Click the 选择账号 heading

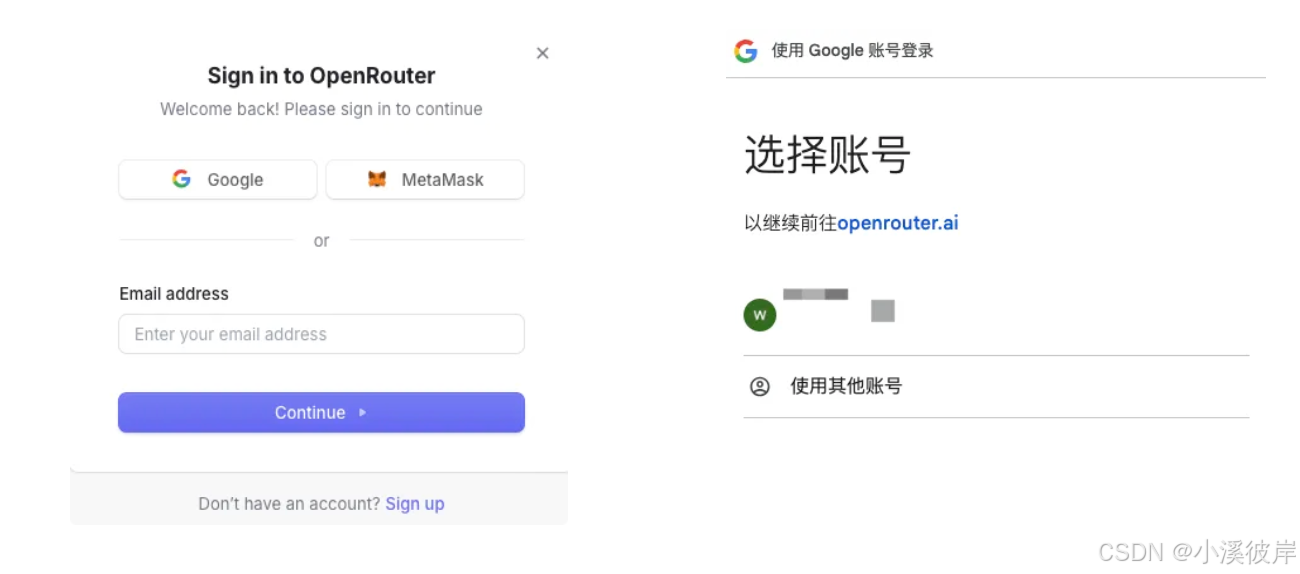click(x=827, y=156)
